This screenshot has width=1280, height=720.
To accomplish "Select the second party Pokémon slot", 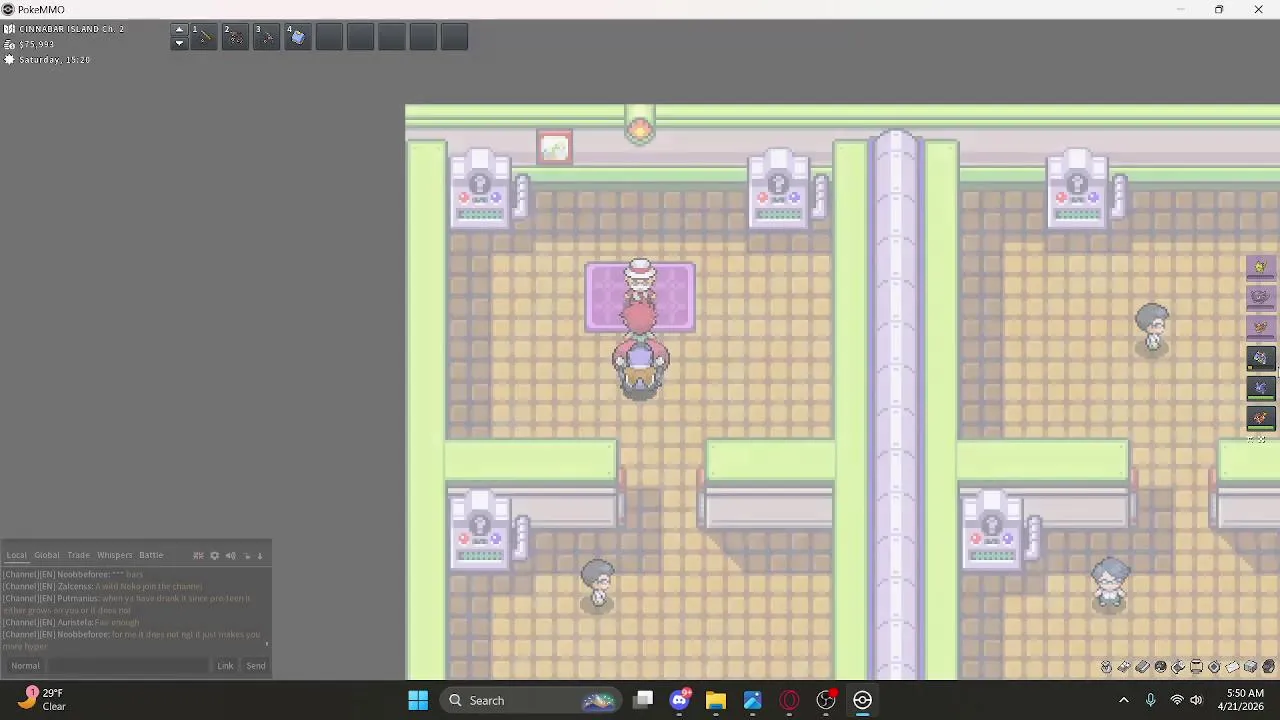I will click(x=1260, y=297).
